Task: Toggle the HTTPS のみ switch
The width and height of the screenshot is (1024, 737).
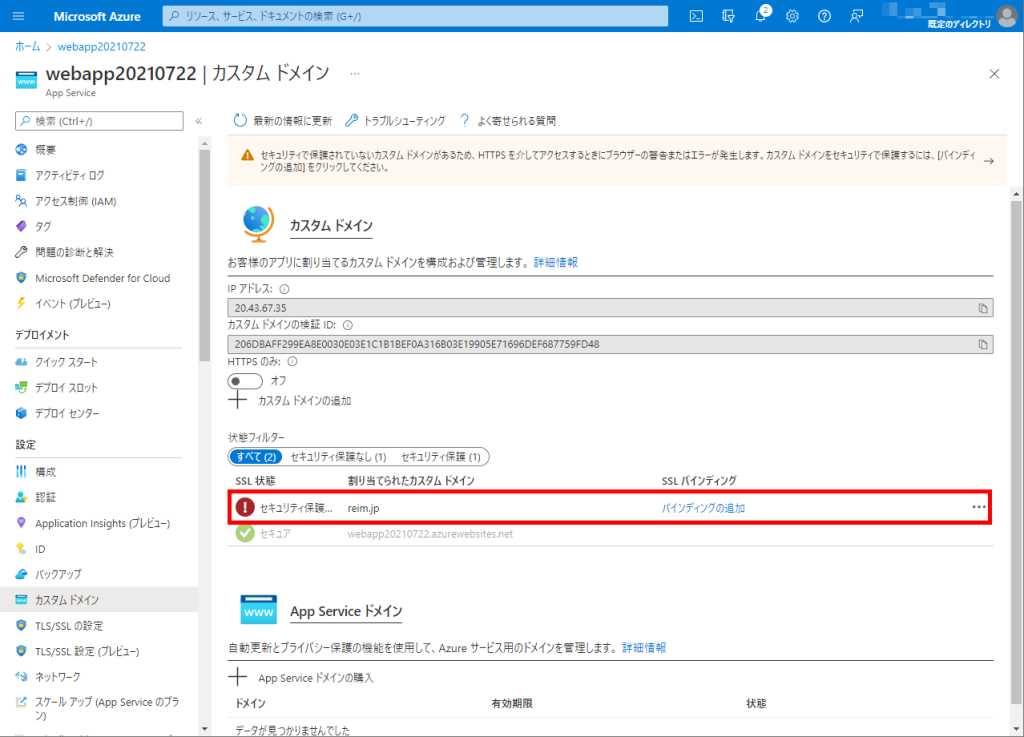Action: (245, 381)
